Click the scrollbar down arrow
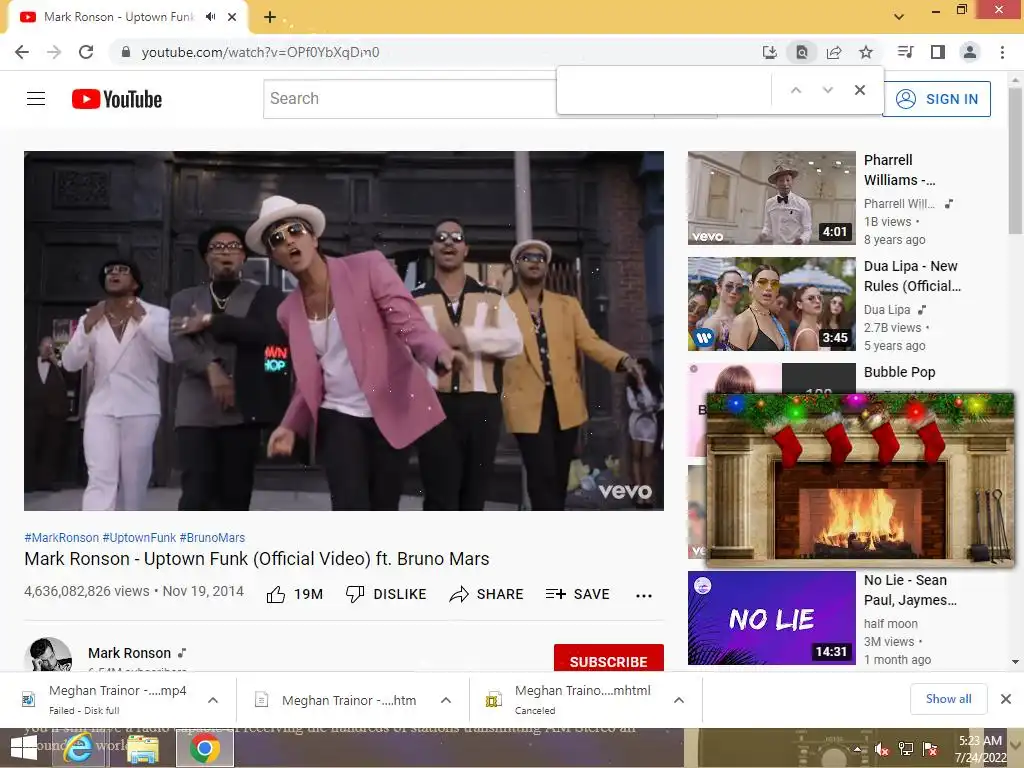Screen dimensions: 1024x768 click(x=1016, y=662)
